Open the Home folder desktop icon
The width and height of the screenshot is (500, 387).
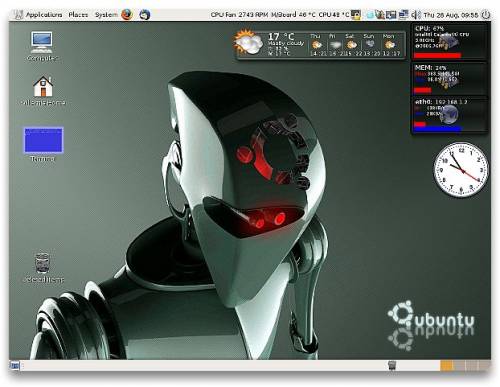tap(43, 91)
